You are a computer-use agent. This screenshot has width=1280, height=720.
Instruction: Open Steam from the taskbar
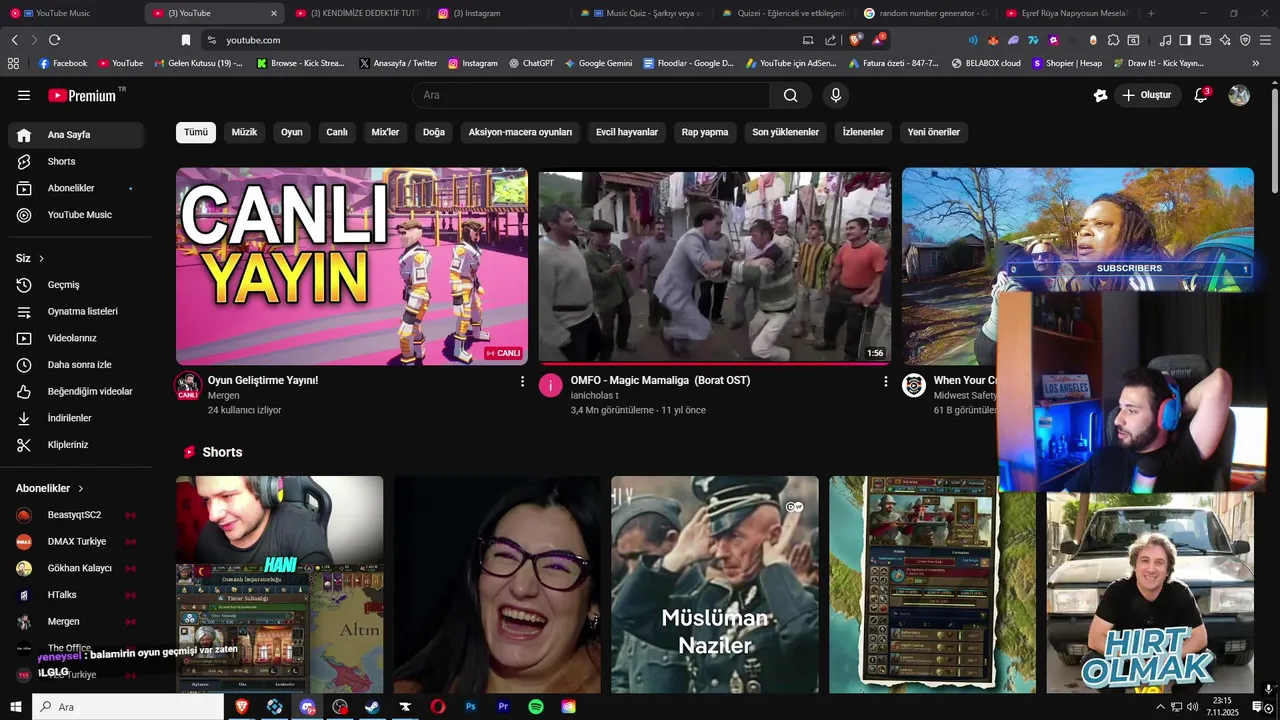click(372, 707)
